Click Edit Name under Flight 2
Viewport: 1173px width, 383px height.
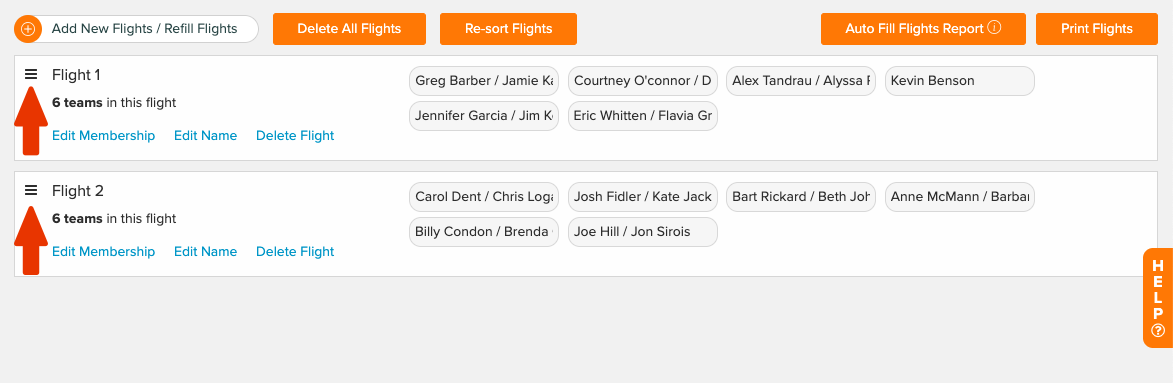pos(206,251)
